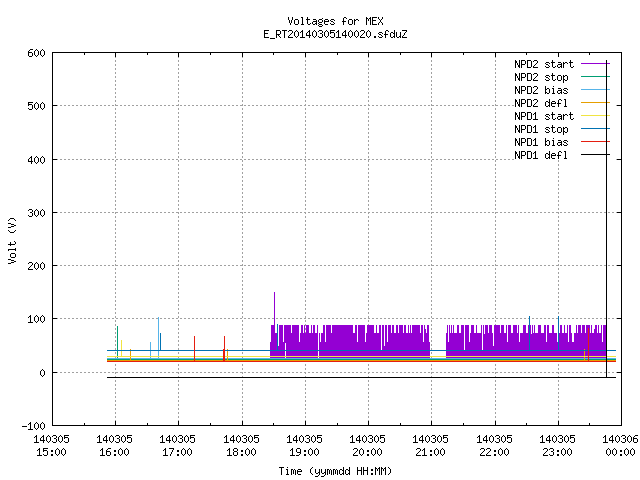Click the 400 y-axis tick value
Image resolution: width=640 pixels, height=480 pixels.
[x=36, y=160]
